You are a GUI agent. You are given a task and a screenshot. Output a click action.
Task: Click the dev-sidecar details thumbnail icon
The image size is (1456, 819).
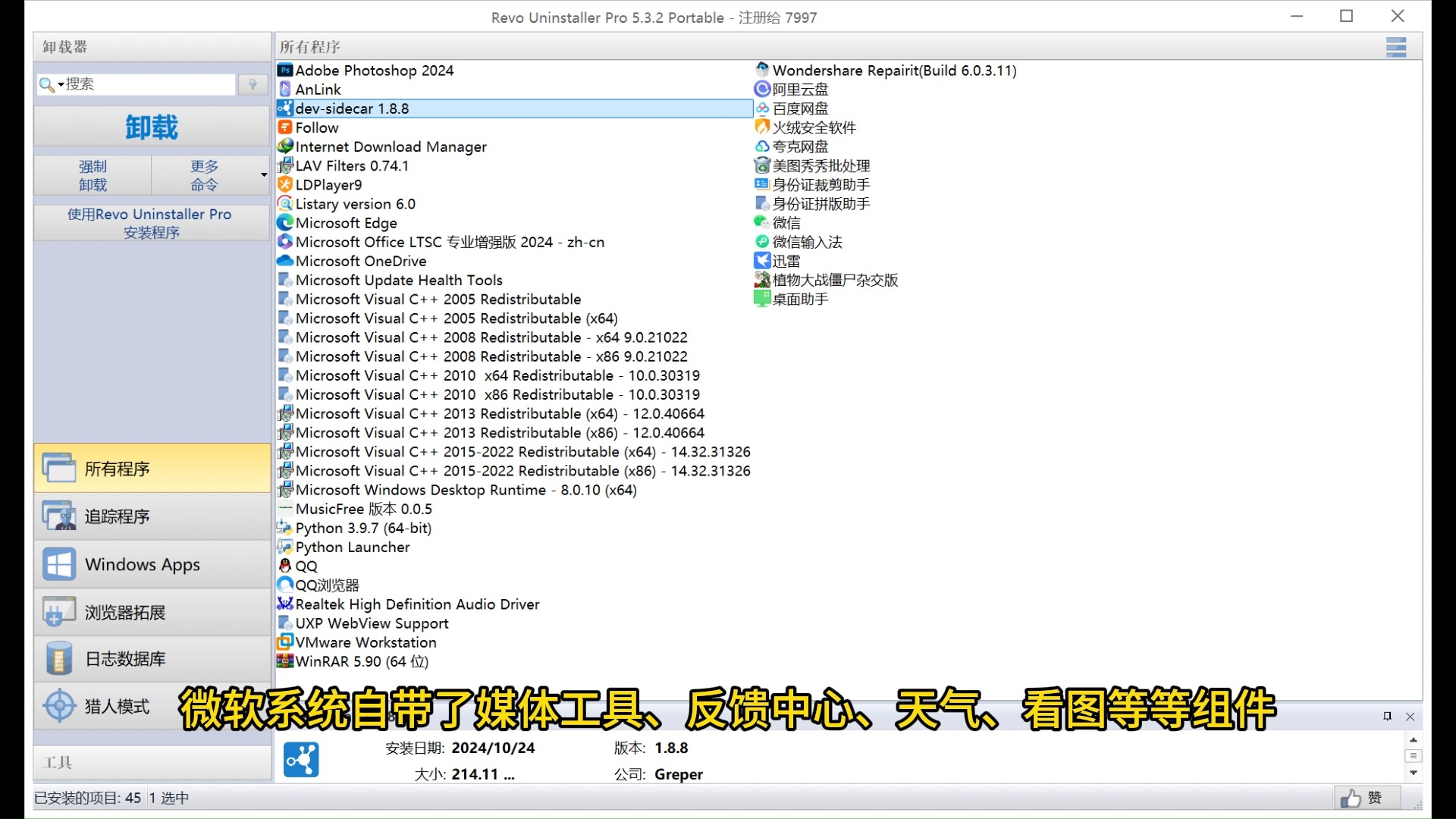coord(301,759)
